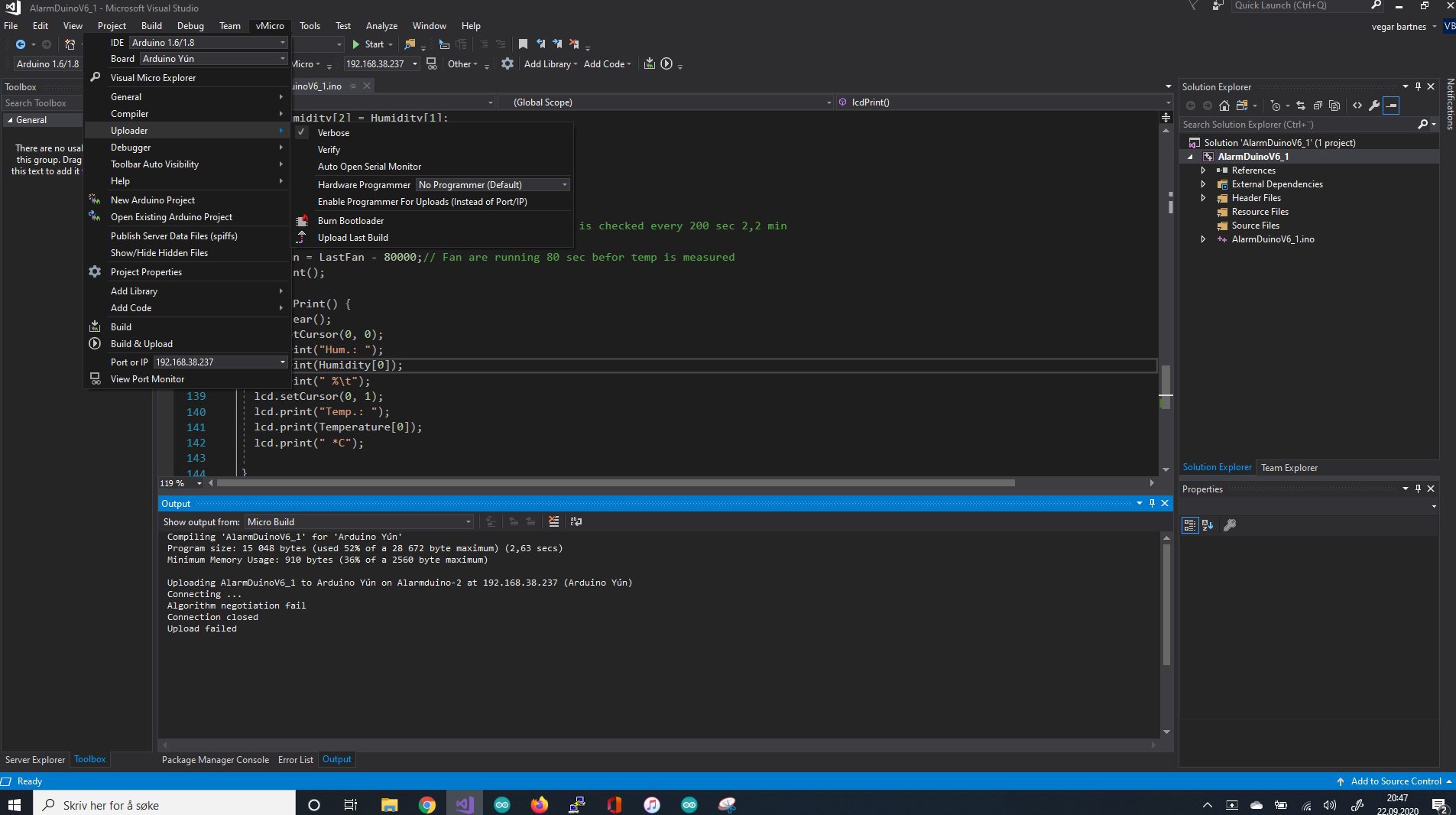Open the Compiler submenu

(x=186, y=114)
